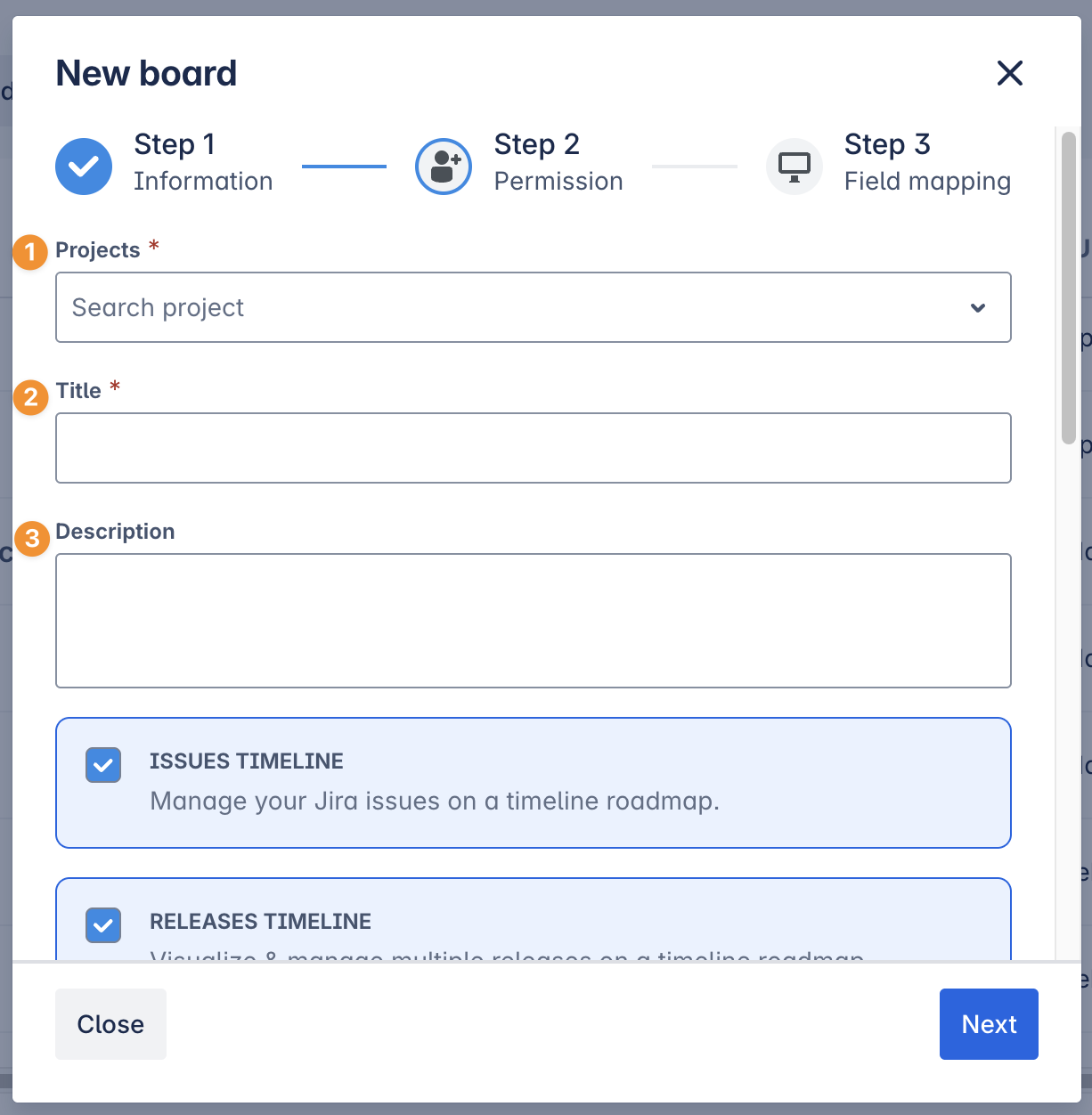Viewport: 1092px width, 1115px height.
Task: Click the Close button
Action: (110, 1024)
